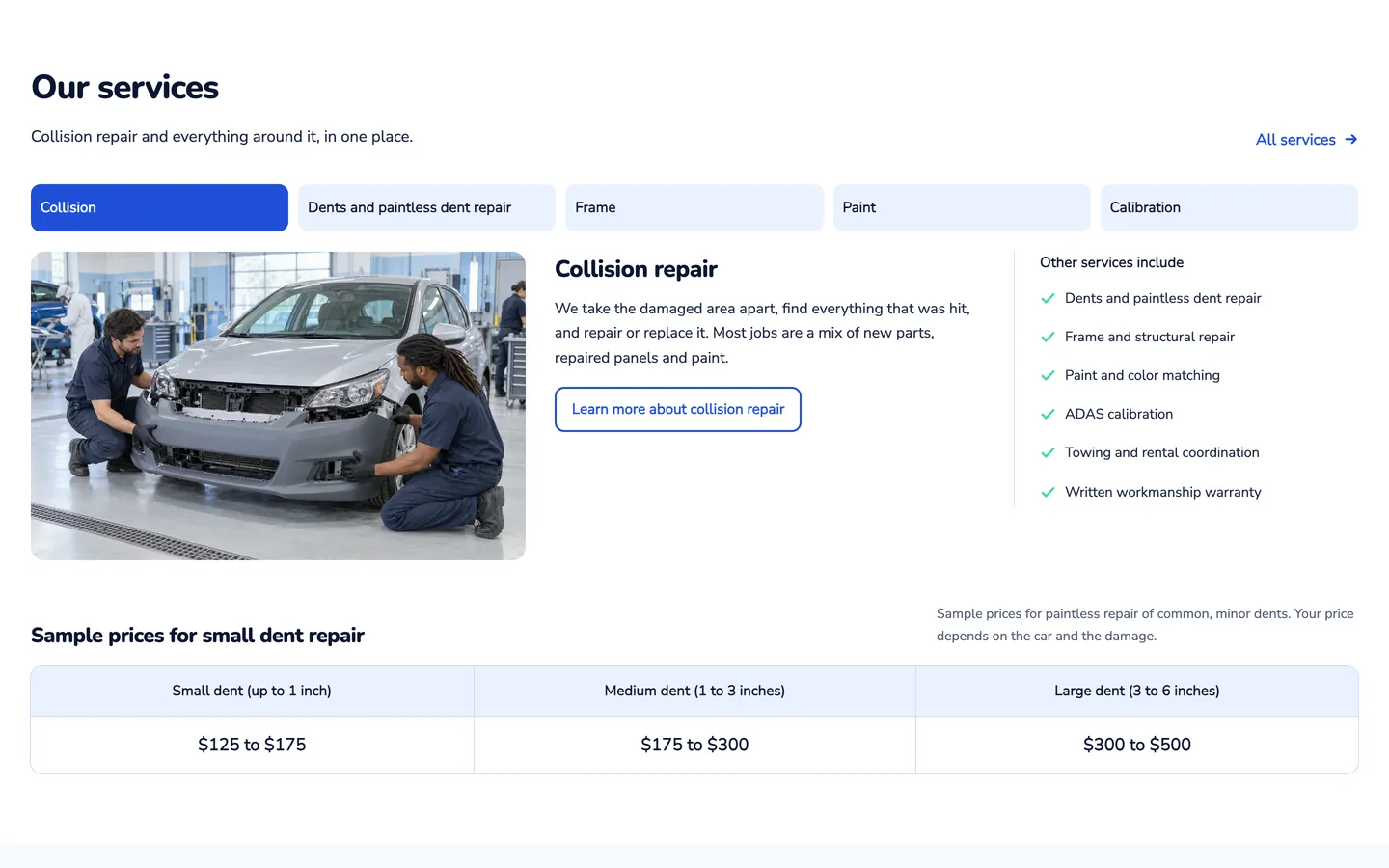This screenshot has width=1389, height=868.
Task: Click 'Towing and rental coordination' list text
Action: (x=1162, y=452)
